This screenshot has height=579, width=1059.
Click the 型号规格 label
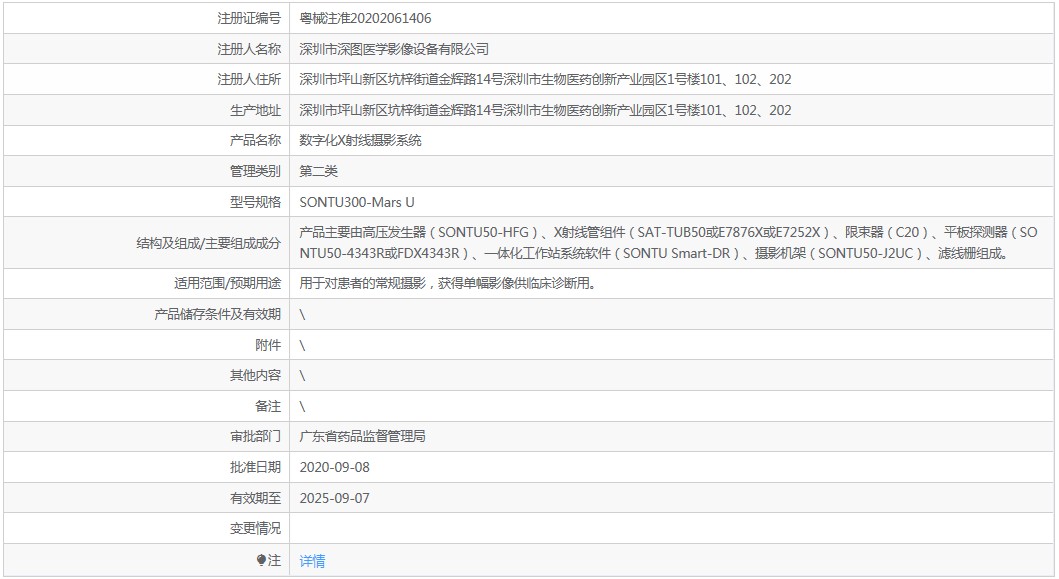point(255,202)
